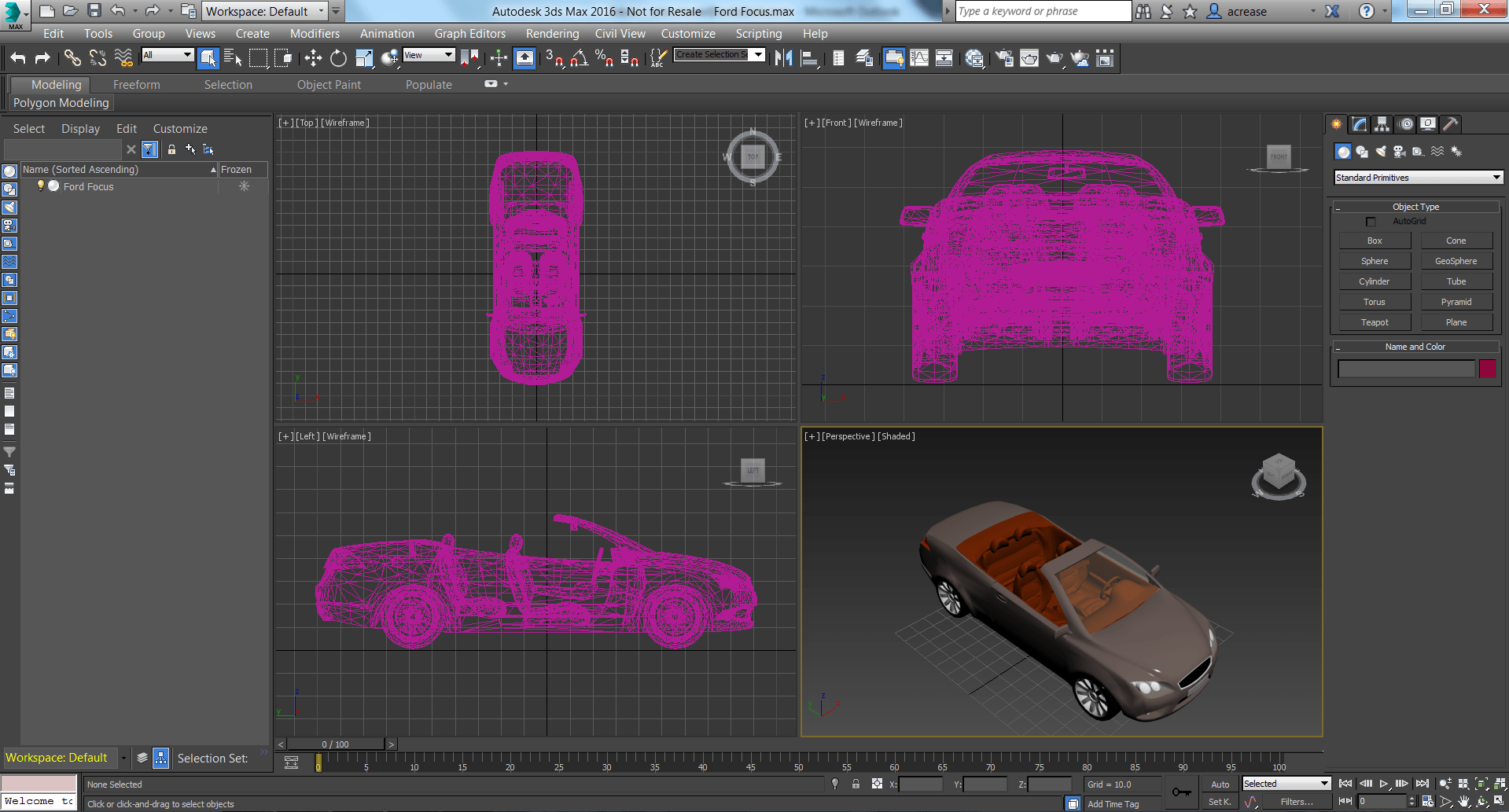
Task: Select the Modify panel tab icon
Action: click(x=1359, y=123)
